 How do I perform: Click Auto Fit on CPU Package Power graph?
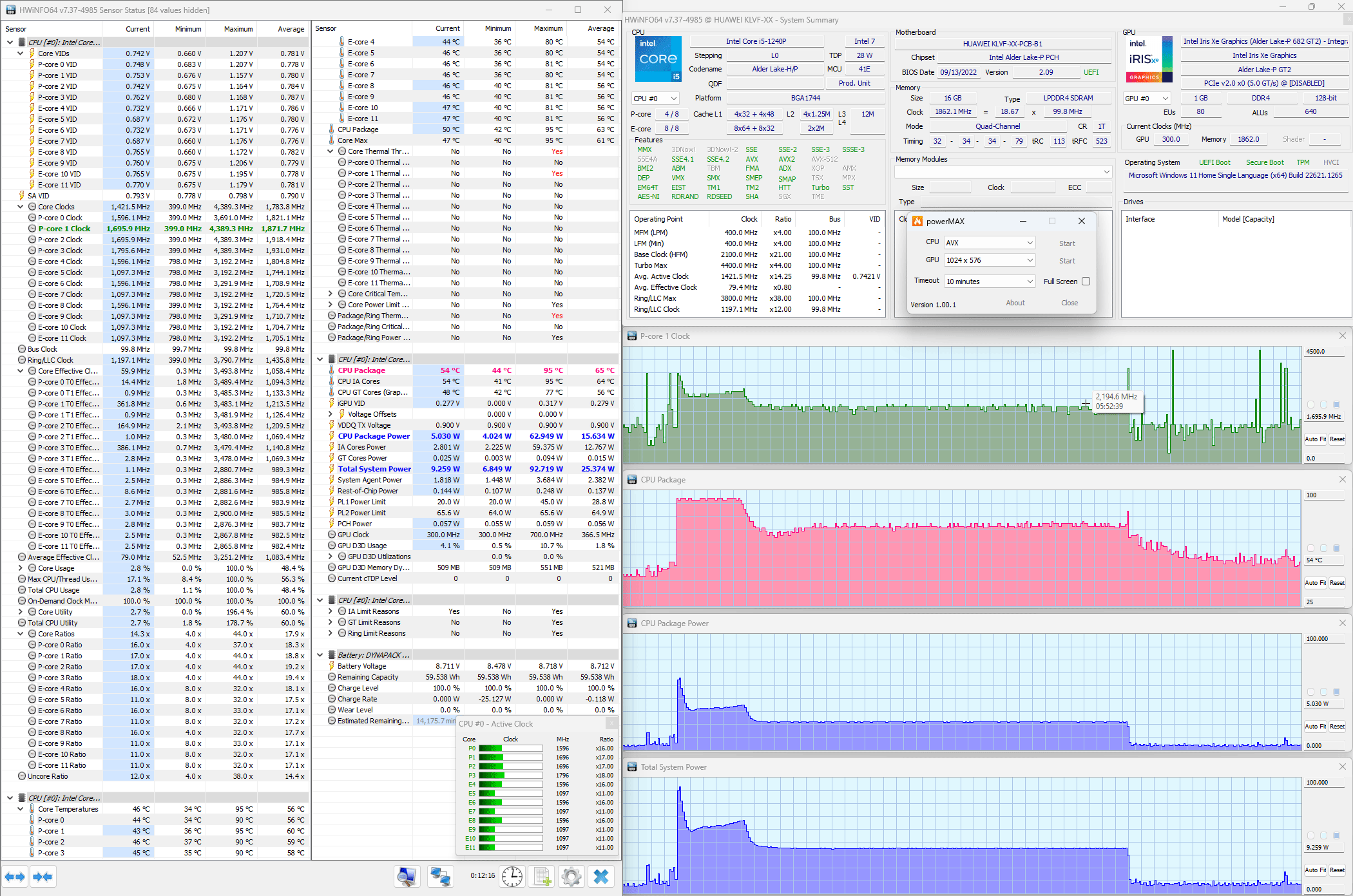click(x=1316, y=727)
